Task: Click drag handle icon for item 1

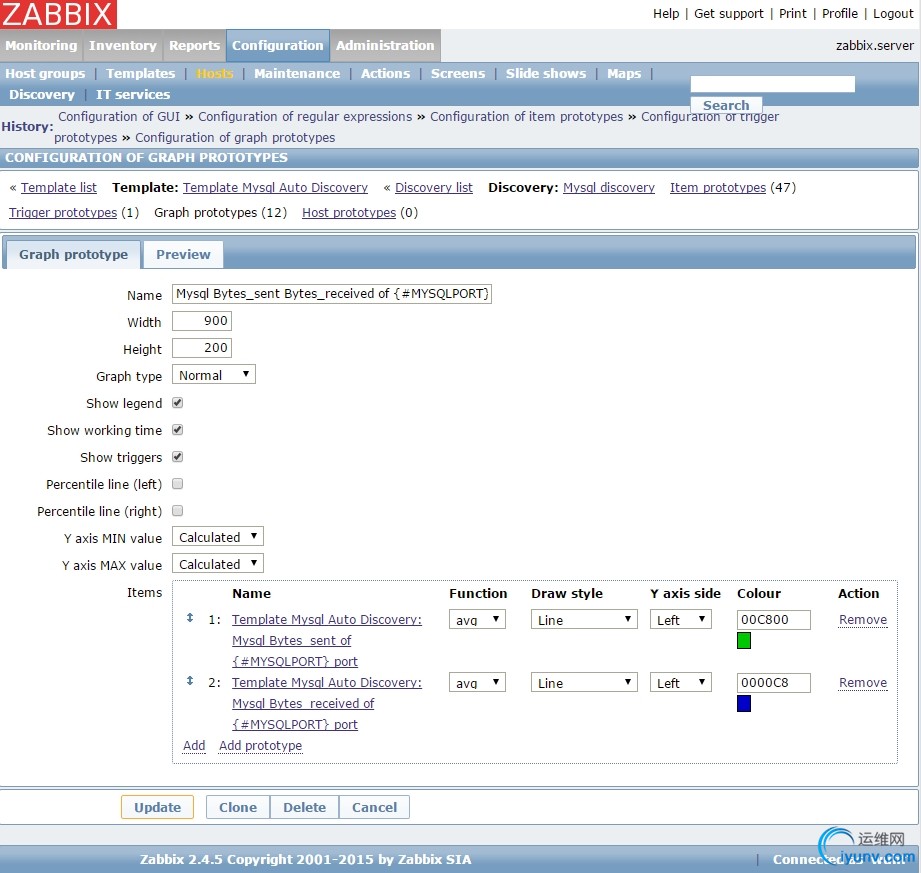Action: click(x=190, y=618)
